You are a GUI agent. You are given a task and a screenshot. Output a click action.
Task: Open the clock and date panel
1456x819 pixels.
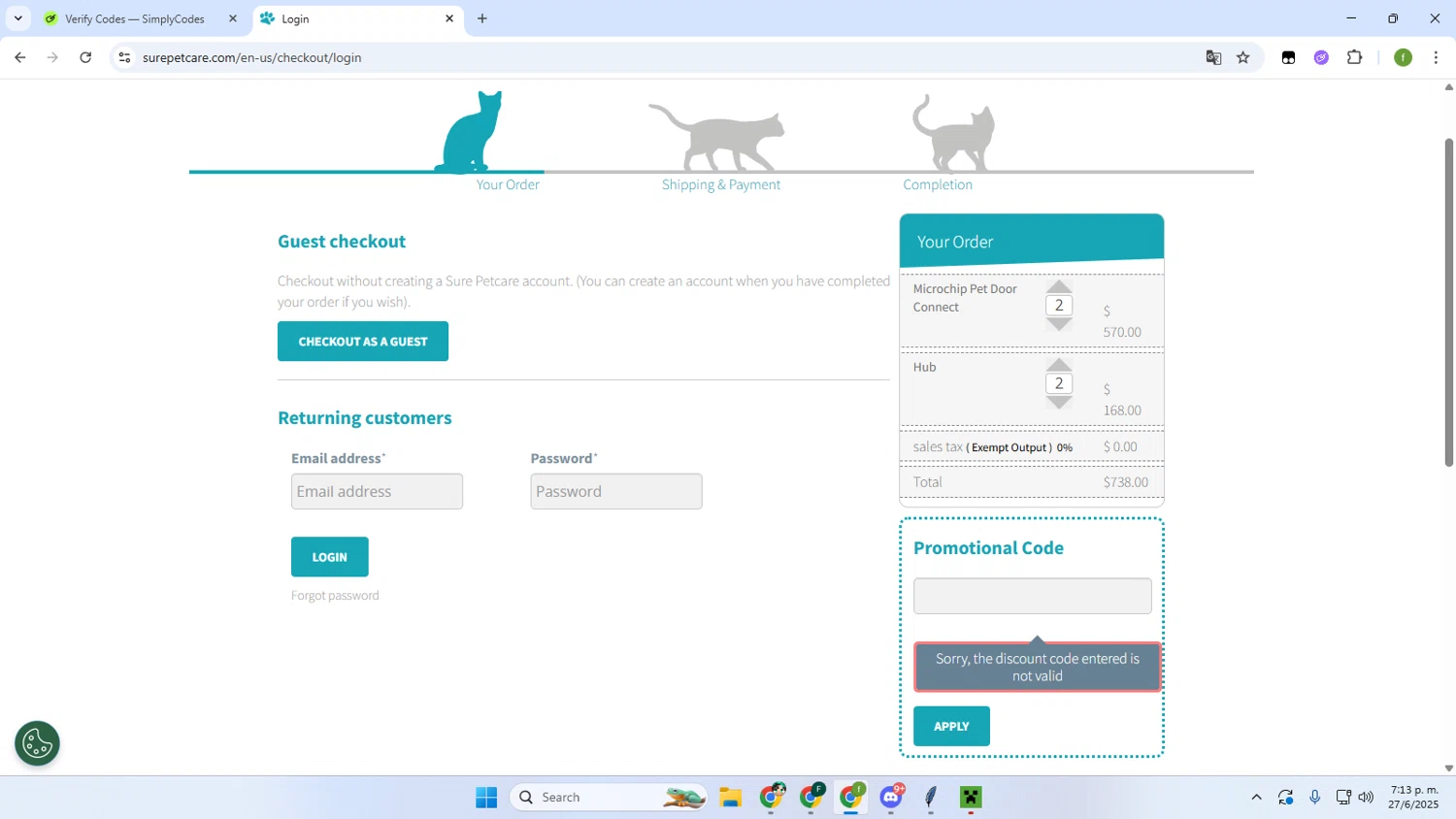pyautogui.click(x=1413, y=798)
